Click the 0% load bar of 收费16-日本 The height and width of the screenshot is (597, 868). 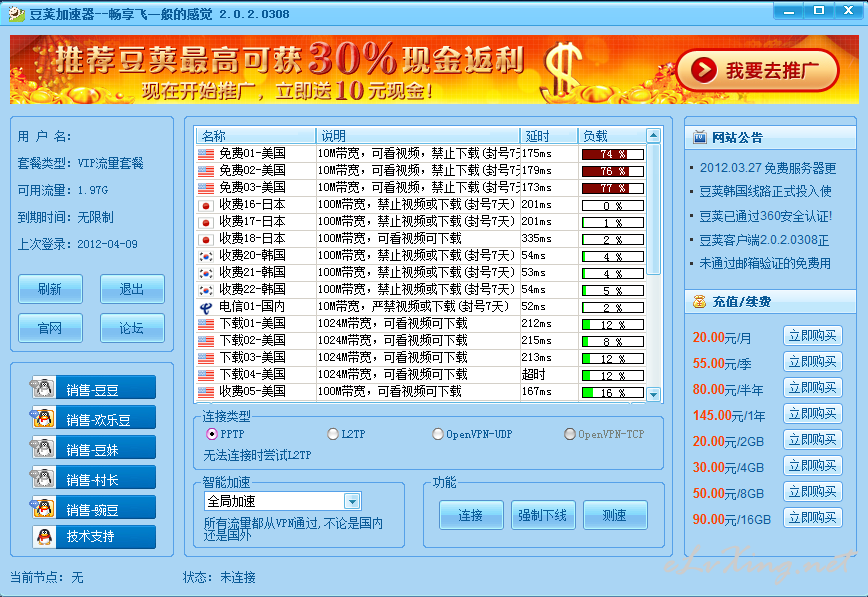click(613, 206)
